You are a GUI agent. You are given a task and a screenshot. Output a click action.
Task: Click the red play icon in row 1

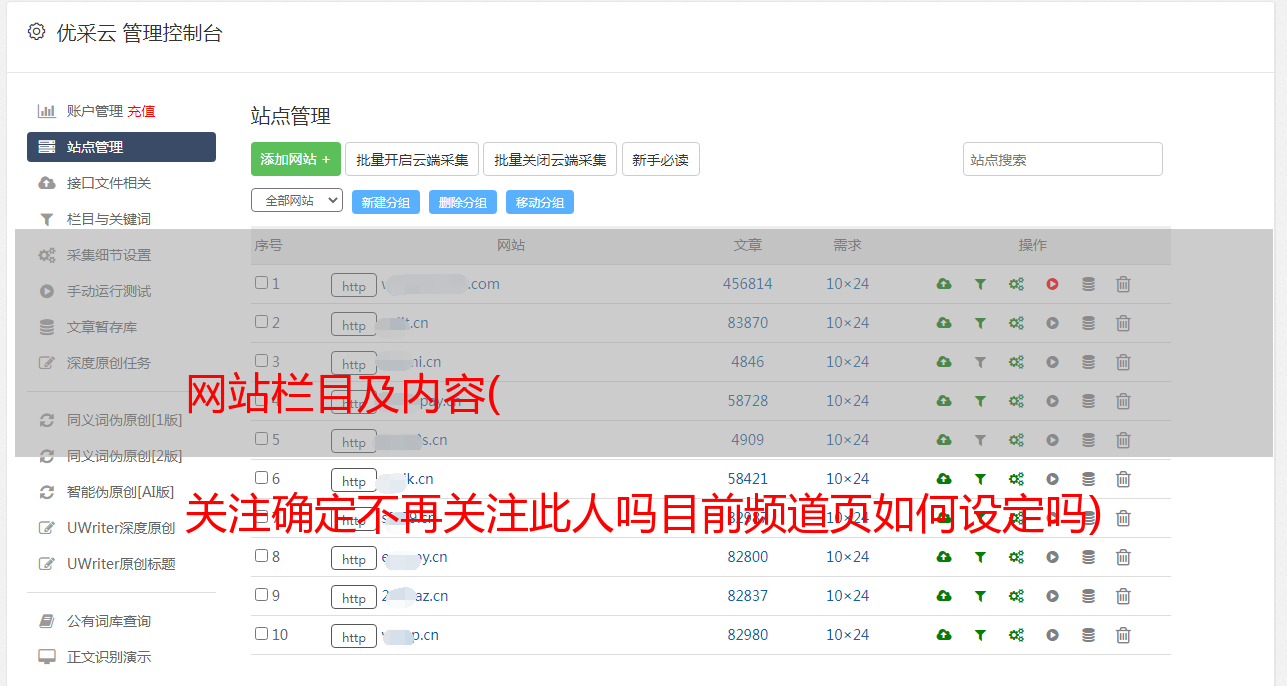[1052, 284]
